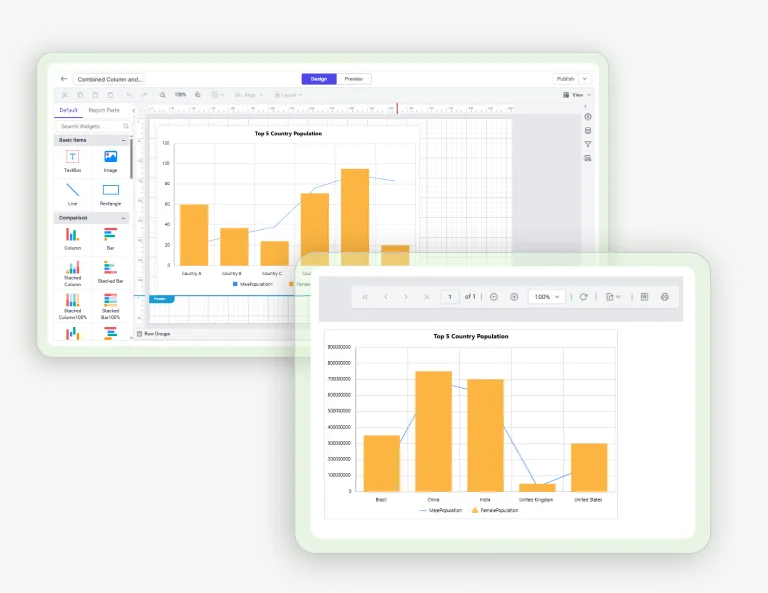
Task: Select the Country A bar in designer
Action: click(194, 235)
